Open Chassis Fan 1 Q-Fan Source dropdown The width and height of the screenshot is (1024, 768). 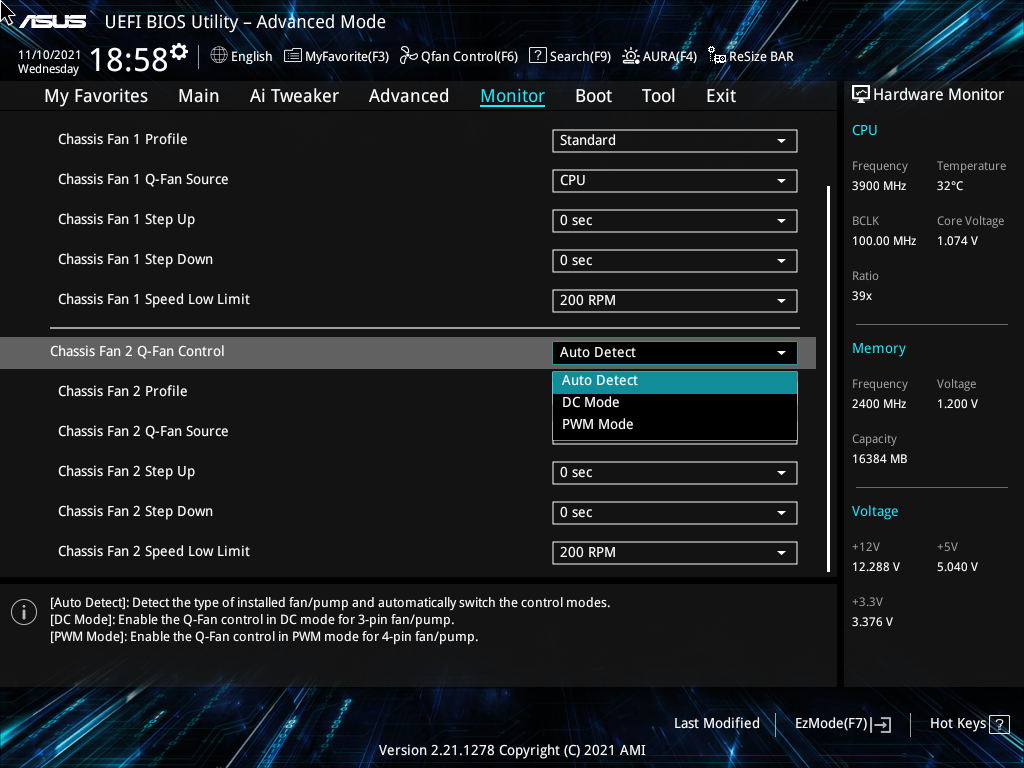coord(675,180)
